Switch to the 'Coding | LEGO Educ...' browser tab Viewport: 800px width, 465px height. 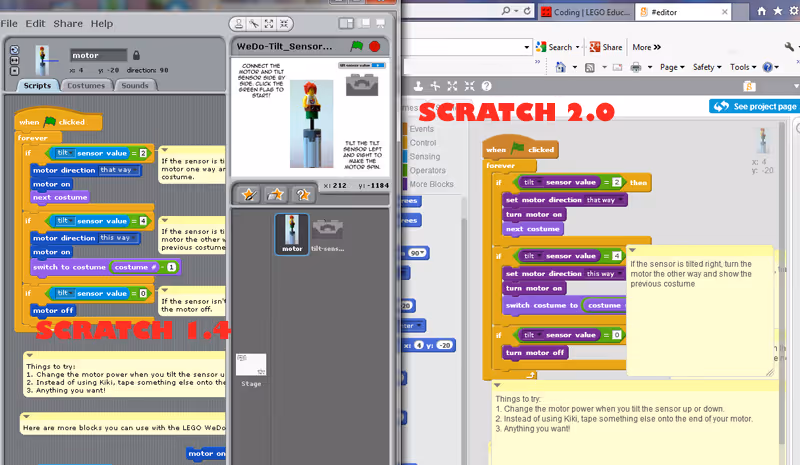click(586, 12)
